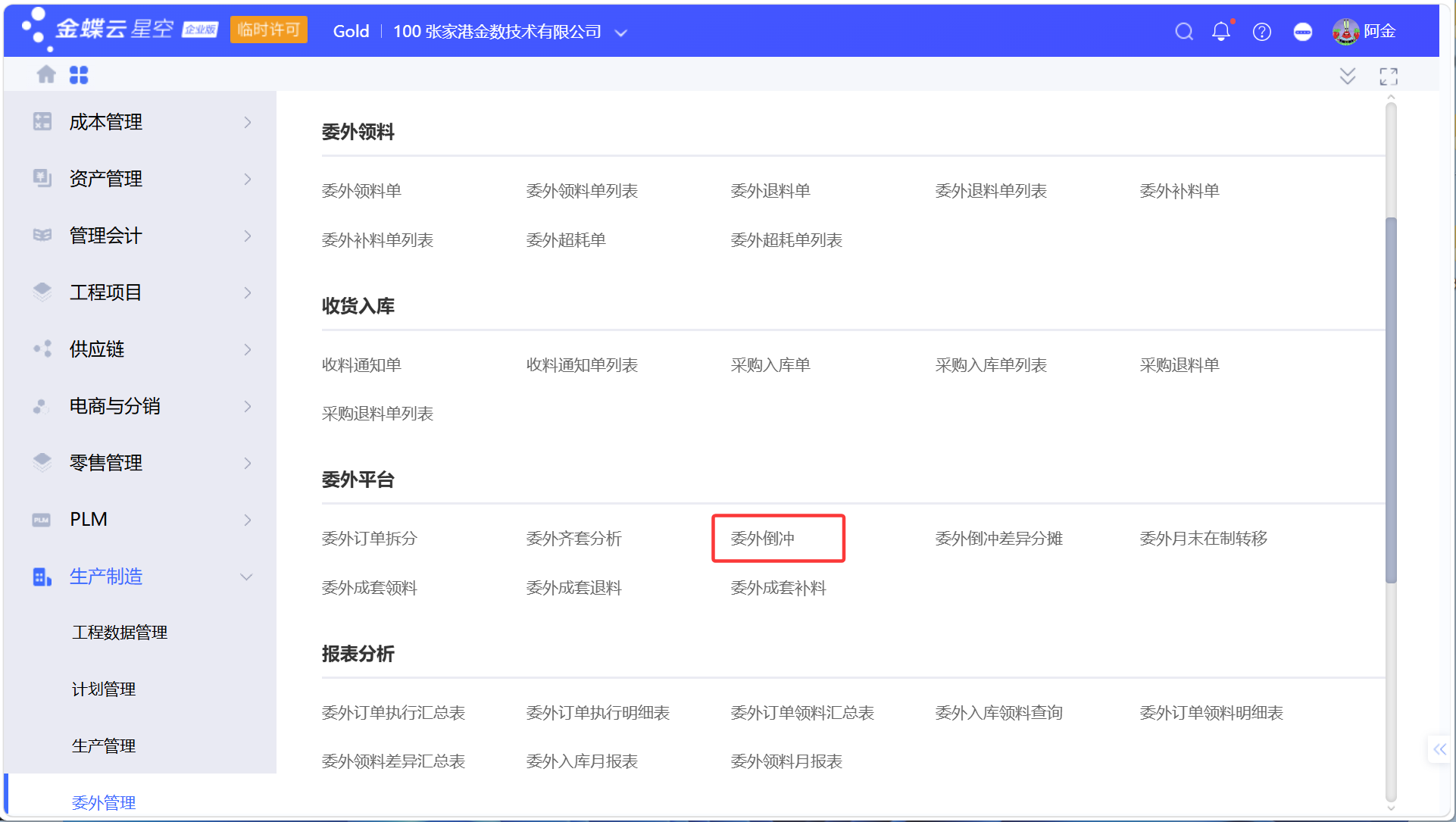Click the chat message bubble icon
Image resolution: width=1456 pixels, height=822 pixels.
pyautogui.click(x=1303, y=31)
